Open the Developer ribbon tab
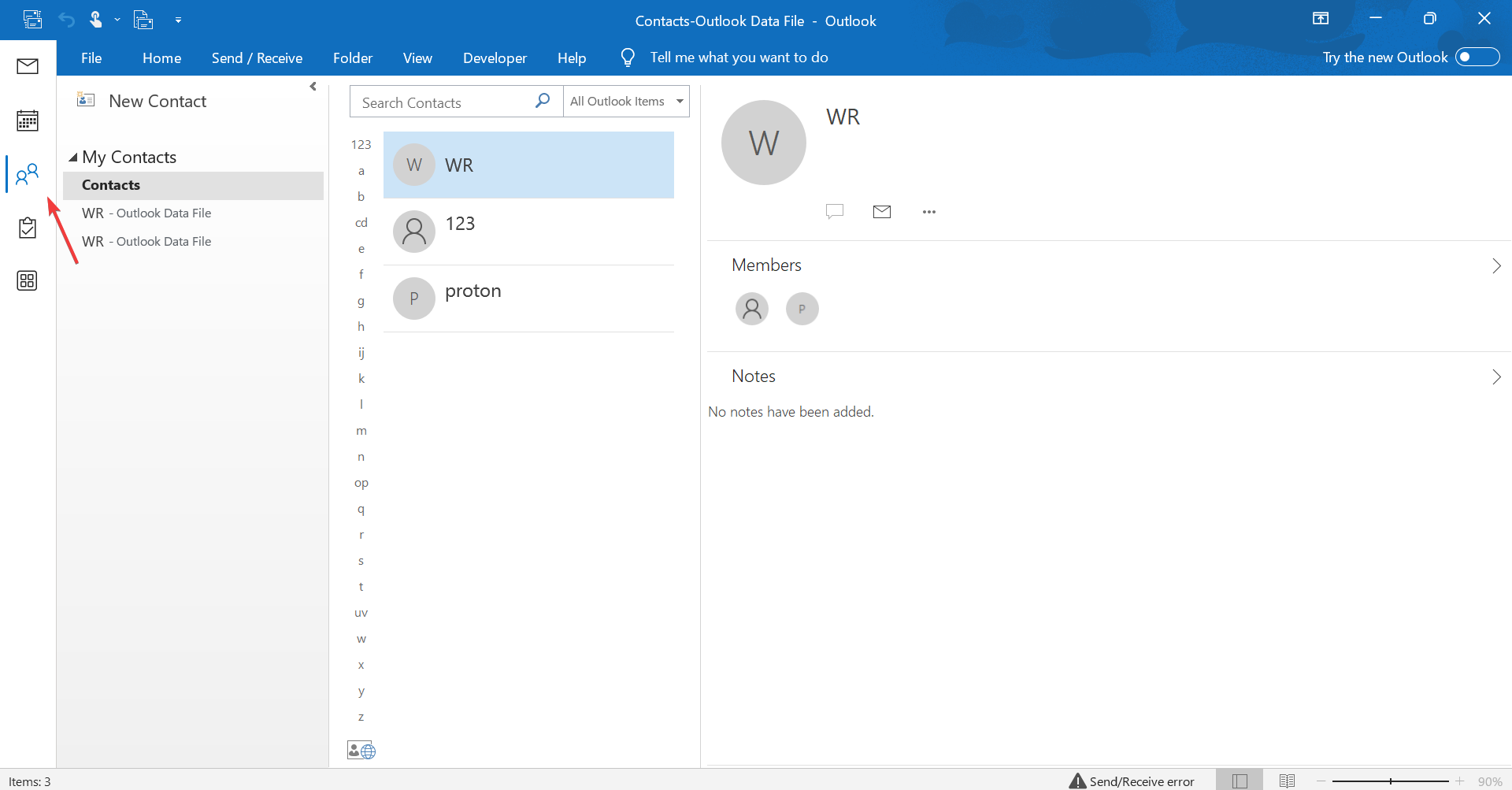This screenshot has width=1512, height=790. [495, 57]
